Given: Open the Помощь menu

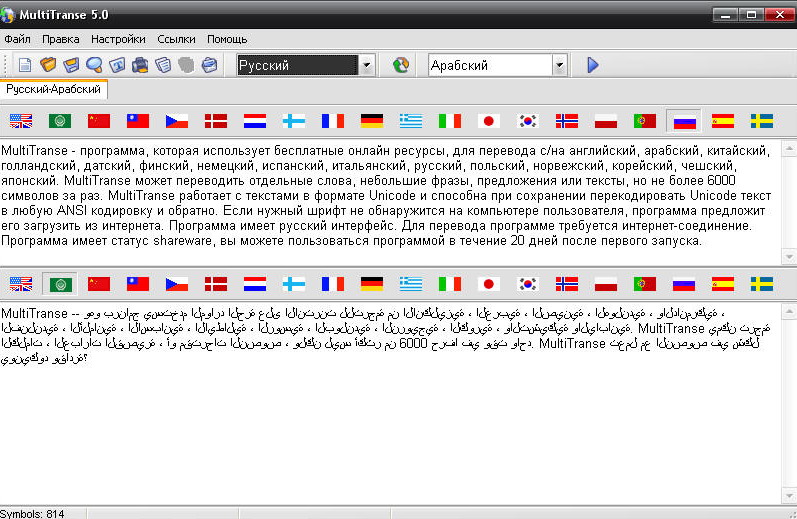Looking at the screenshot, I should click(x=227, y=39).
